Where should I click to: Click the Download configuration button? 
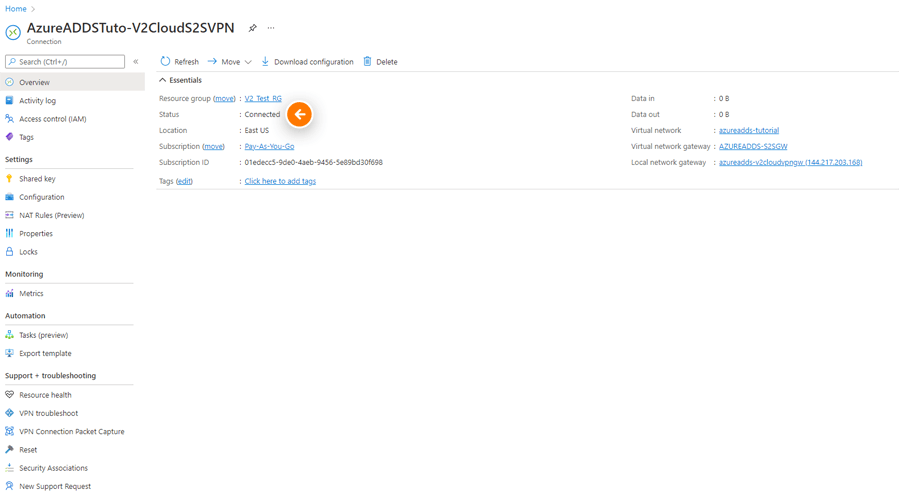click(307, 61)
